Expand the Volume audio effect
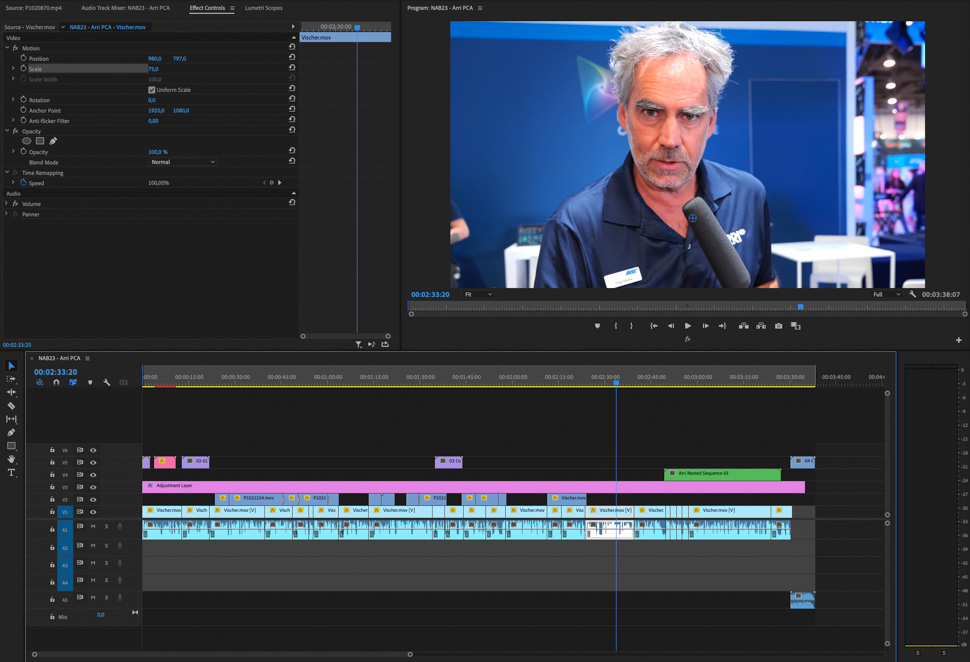 tap(7, 204)
